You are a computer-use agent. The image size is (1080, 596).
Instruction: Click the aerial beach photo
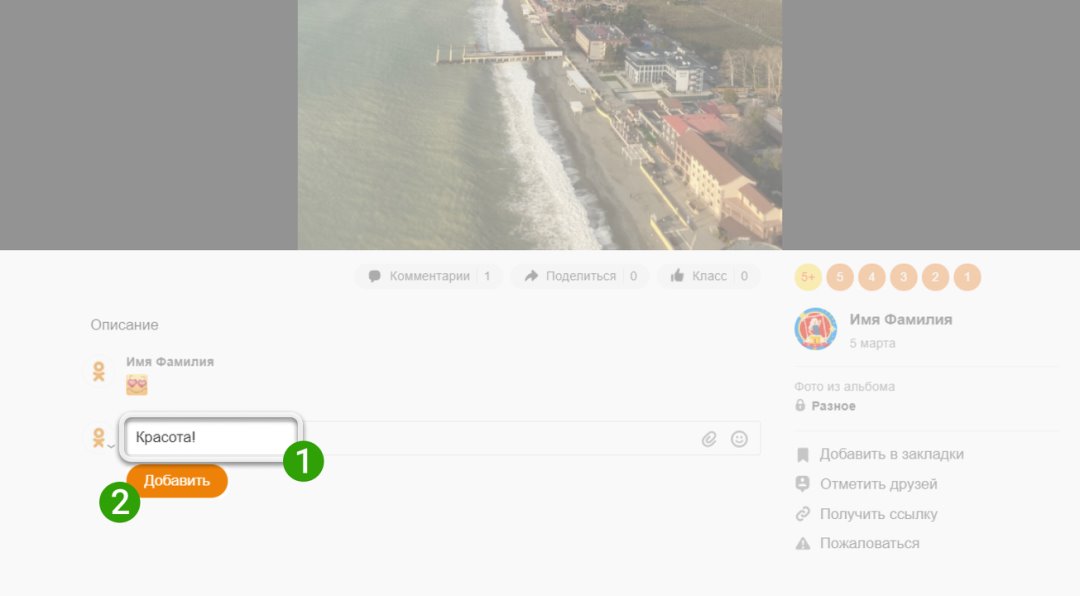(x=540, y=124)
